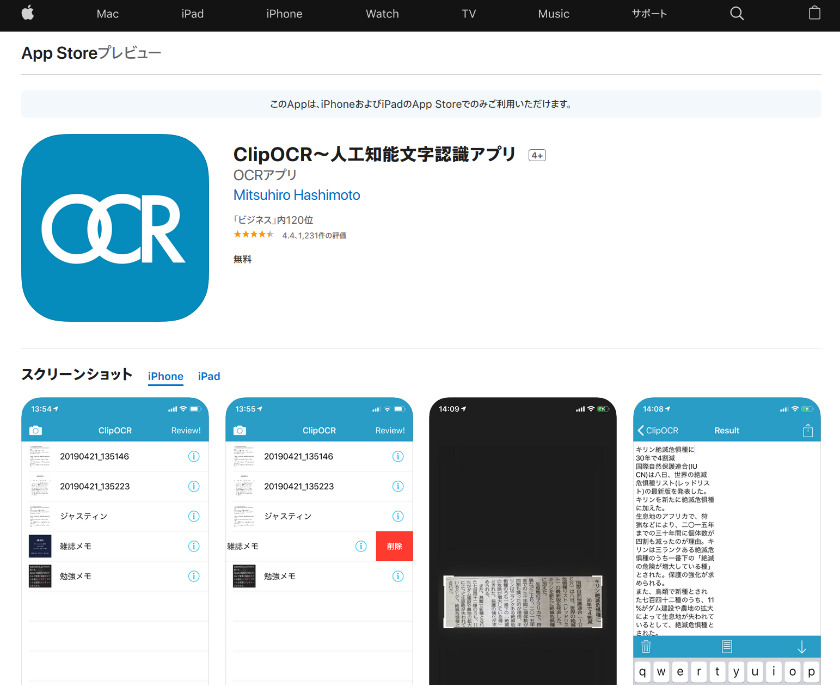This screenshot has height=685, width=840.
Task: Select the iPad screenshots tab
Action: (x=209, y=377)
